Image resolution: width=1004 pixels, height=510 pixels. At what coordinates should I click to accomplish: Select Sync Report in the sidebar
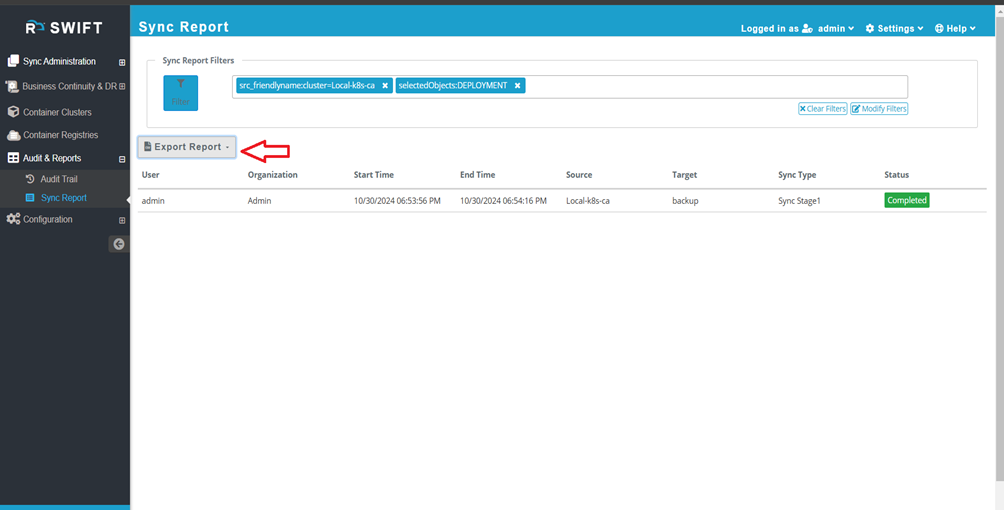[63, 198]
